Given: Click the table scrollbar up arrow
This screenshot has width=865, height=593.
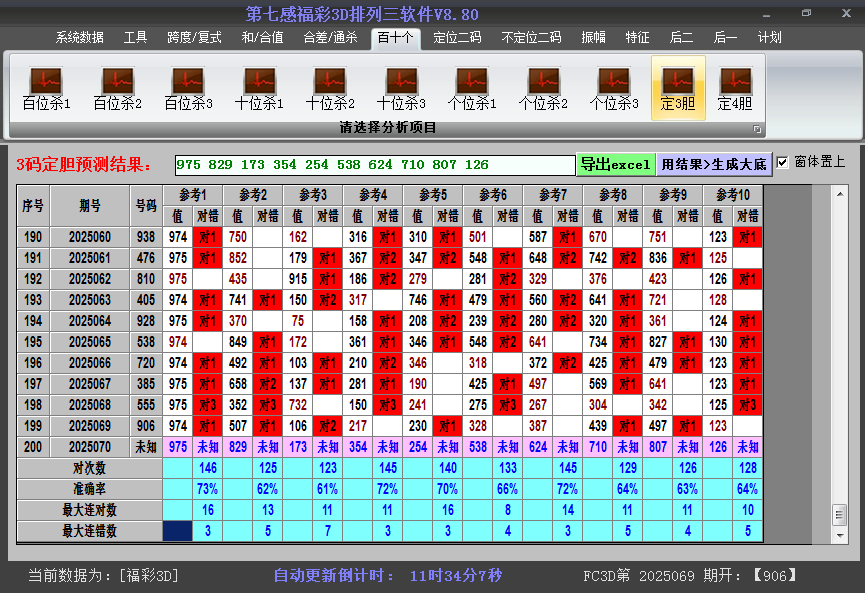Looking at the screenshot, I should point(840,194).
